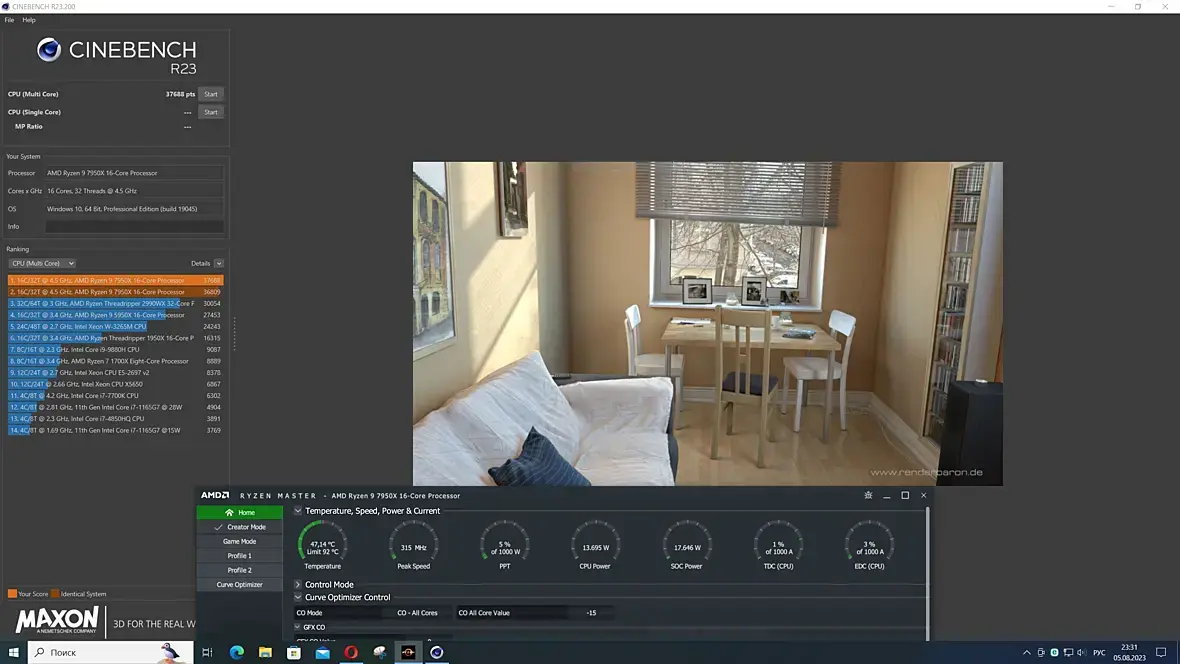Viewport: 1180px width, 664px height.
Task: Click the CPU Power gauge
Action: click(x=595, y=544)
